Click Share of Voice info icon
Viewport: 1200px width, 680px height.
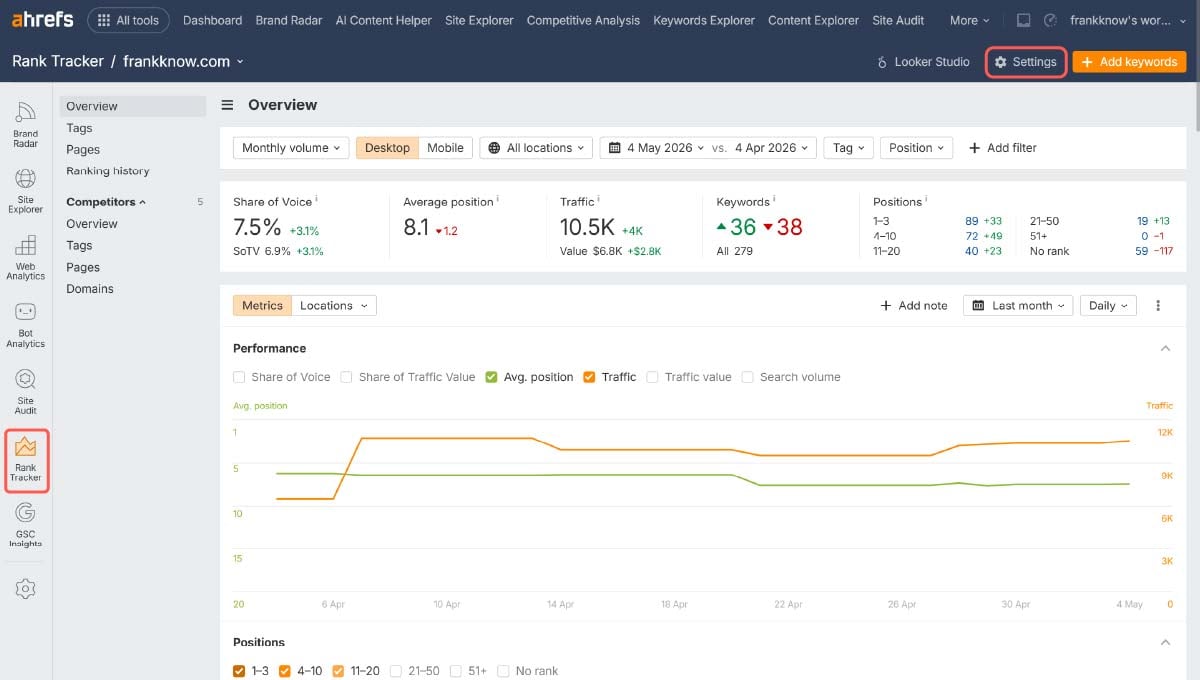coord(316,199)
